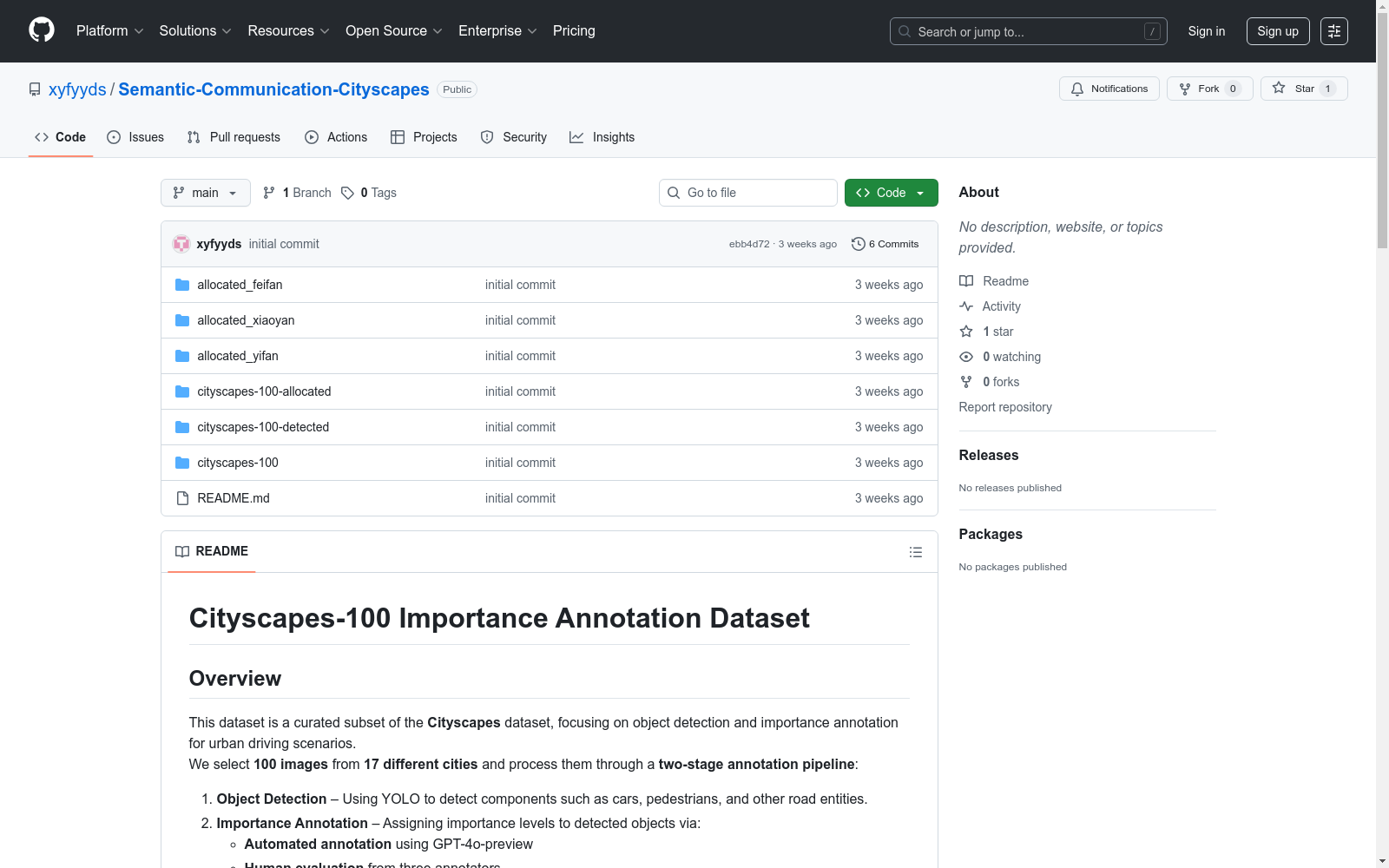The height and width of the screenshot is (868, 1389).
Task: Click the Releases heading link
Action: [x=989, y=455]
